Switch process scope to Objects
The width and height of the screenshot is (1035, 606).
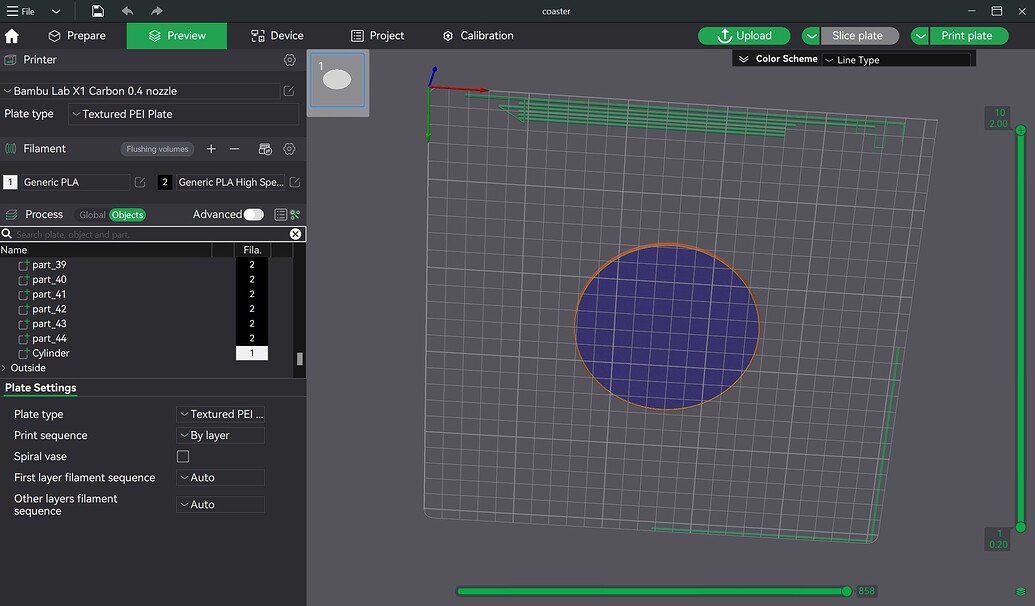point(127,215)
